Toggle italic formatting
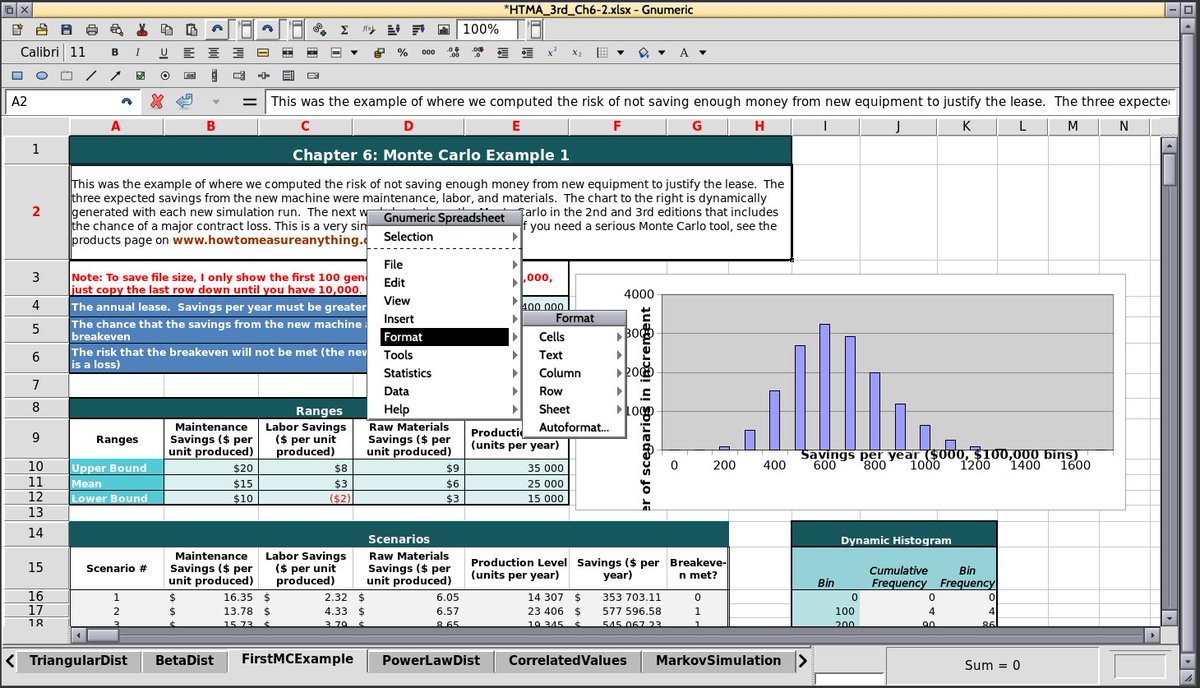Screen dimensions: 1200x688 click(138, 53)
